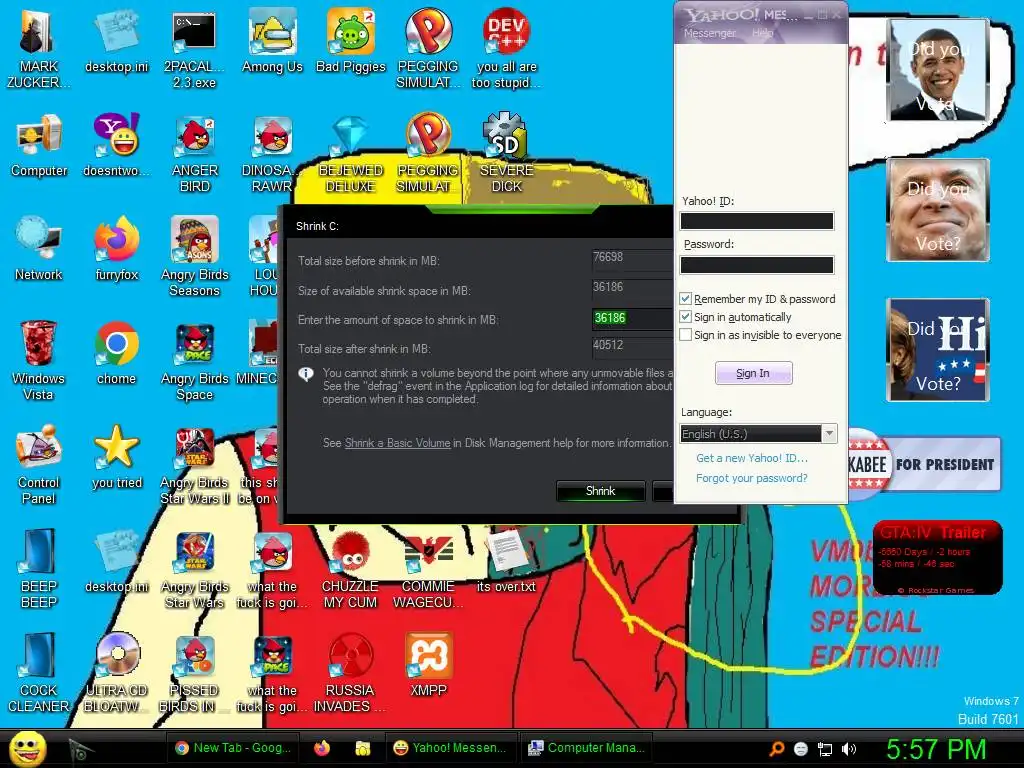Open the Help menu in Yahoo window
The width and height of the screenshot is (1024, 768).
[762, 33]
